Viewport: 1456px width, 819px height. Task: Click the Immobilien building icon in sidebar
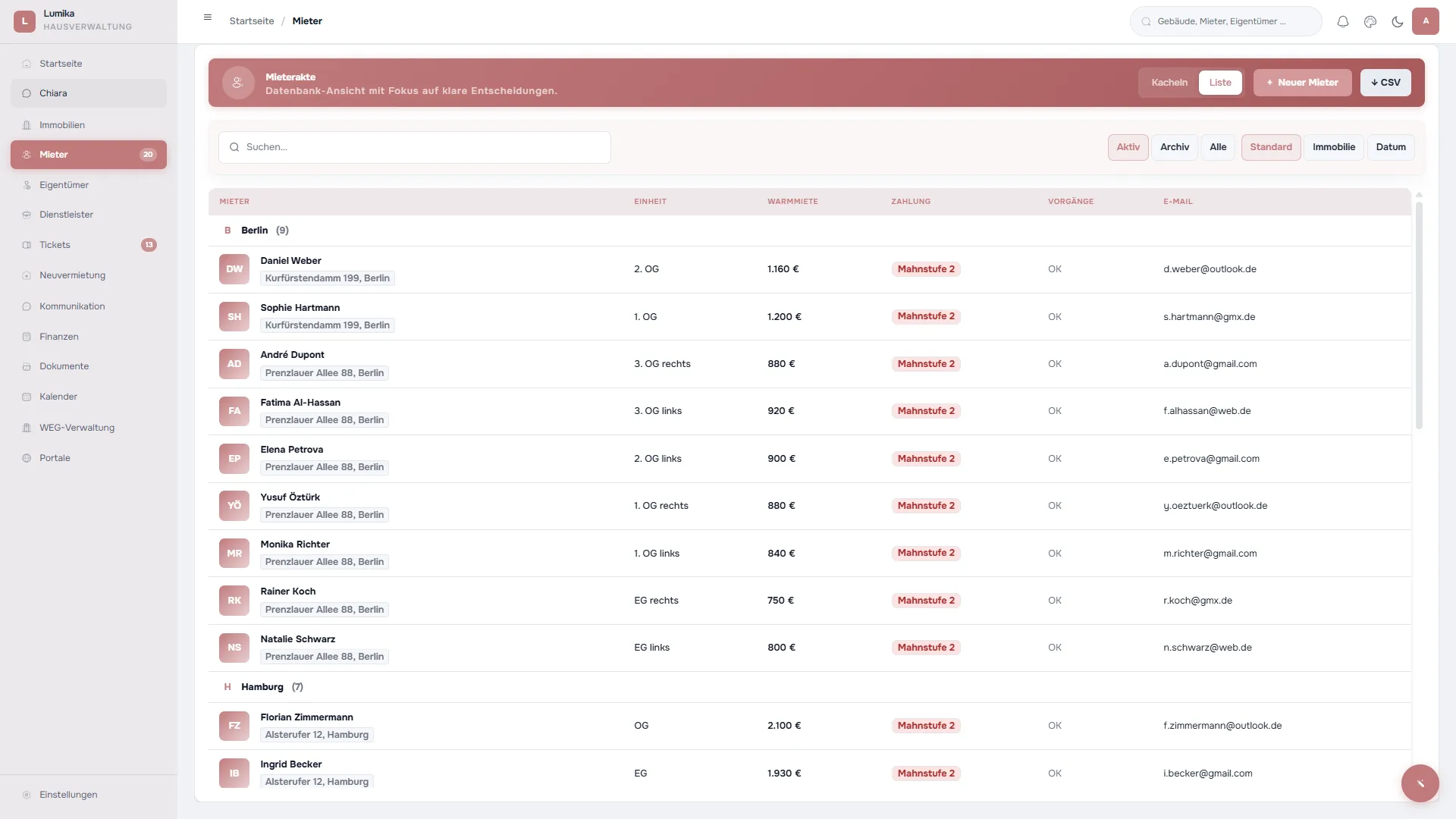point(27,125)
